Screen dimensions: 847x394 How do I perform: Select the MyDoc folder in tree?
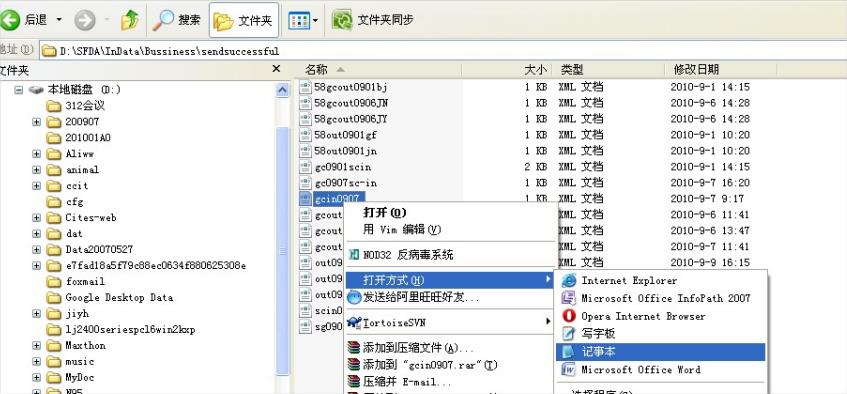pyautogui.click(x=70, y=377)
